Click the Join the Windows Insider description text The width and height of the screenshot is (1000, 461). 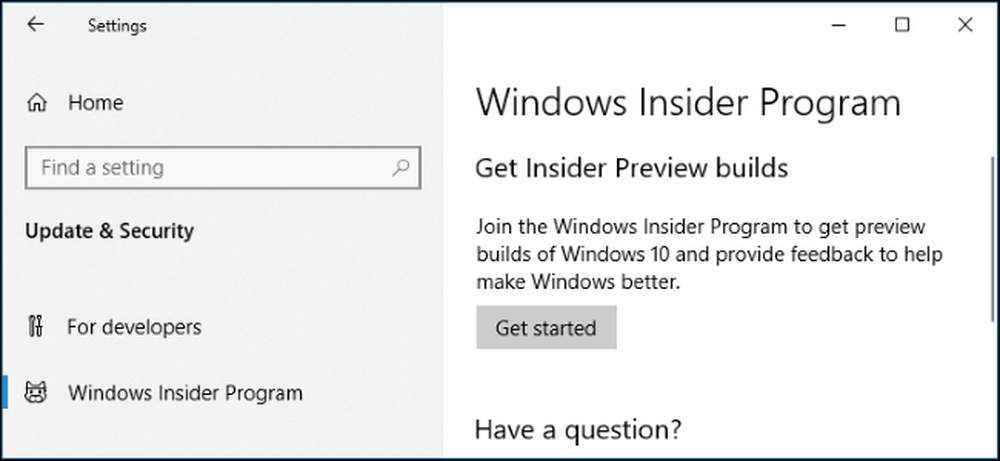[709, 254]
